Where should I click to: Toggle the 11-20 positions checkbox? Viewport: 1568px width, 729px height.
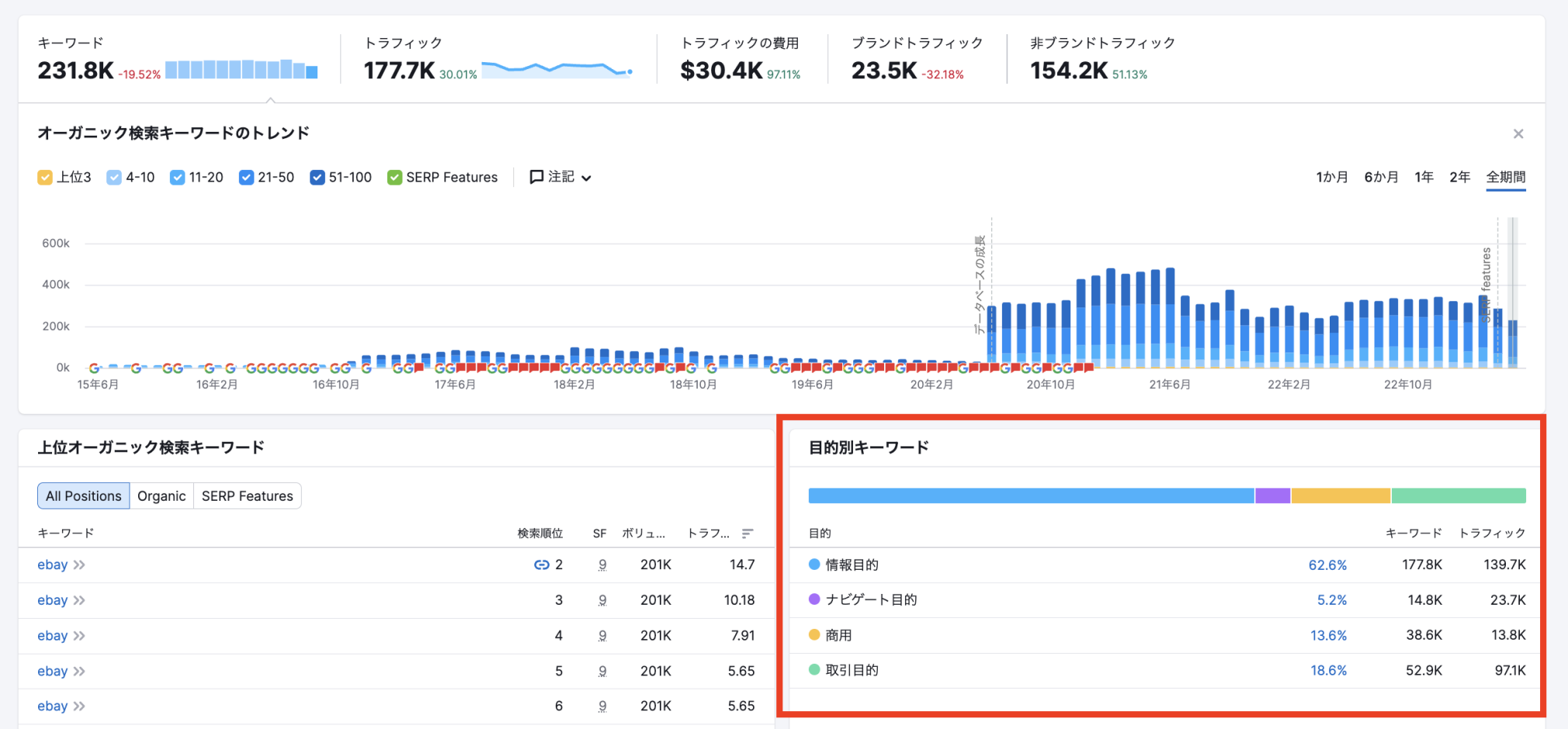click(177, 177)
